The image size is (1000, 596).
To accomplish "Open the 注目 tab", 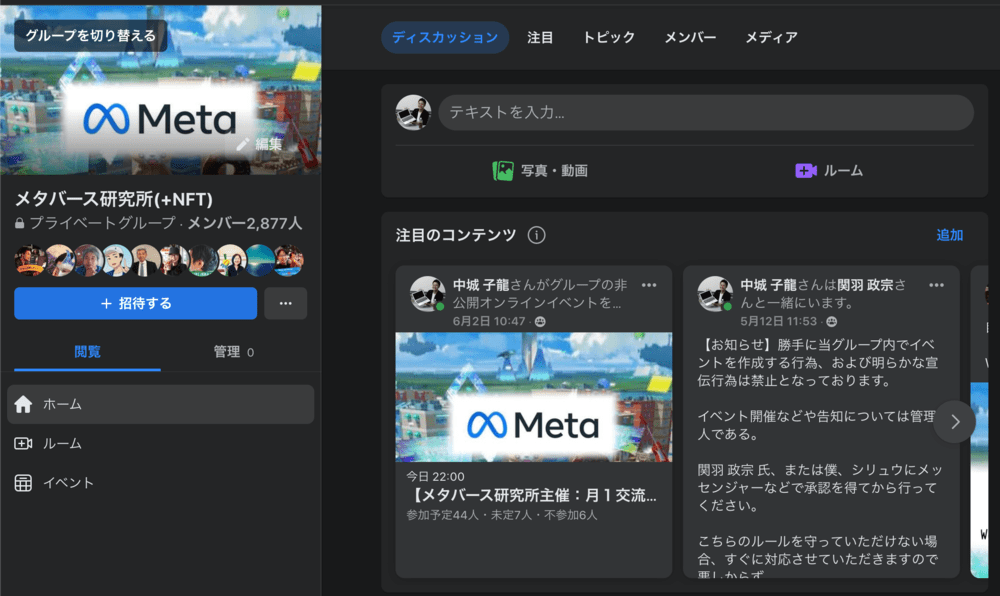I will [x=540, y=38].
